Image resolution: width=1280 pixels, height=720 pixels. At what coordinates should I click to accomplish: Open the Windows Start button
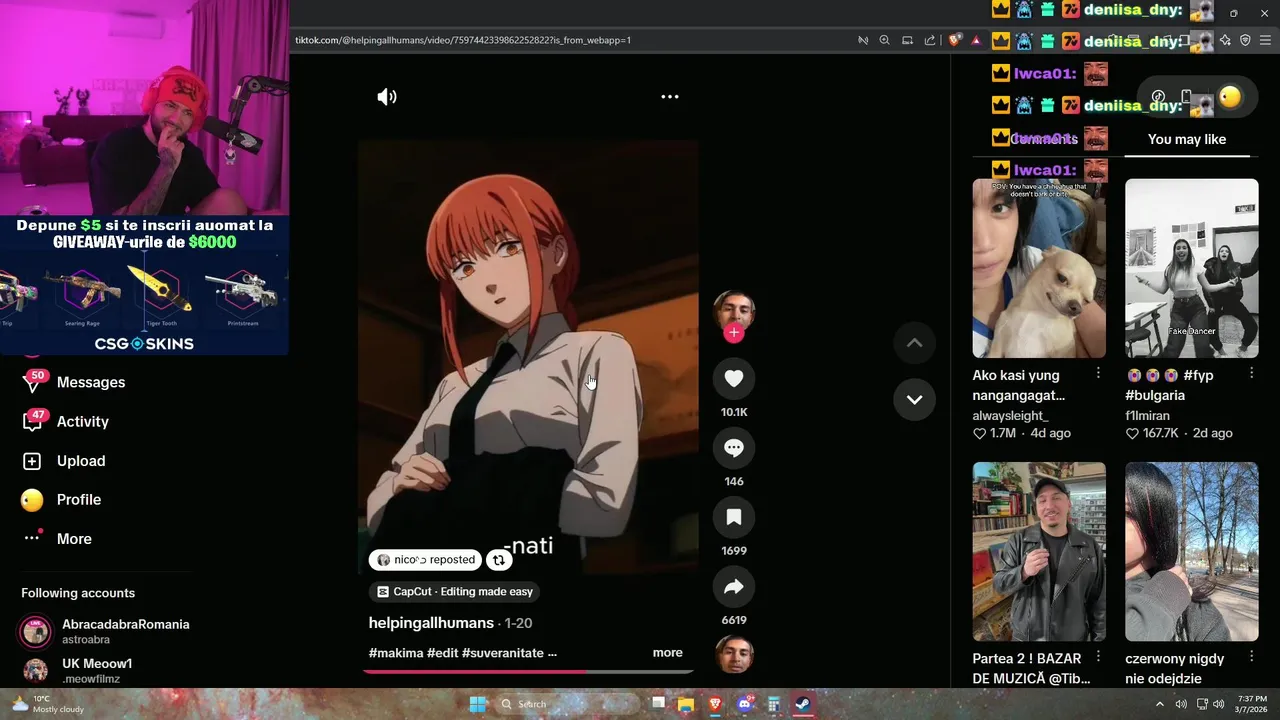click(x=478, y=704)
